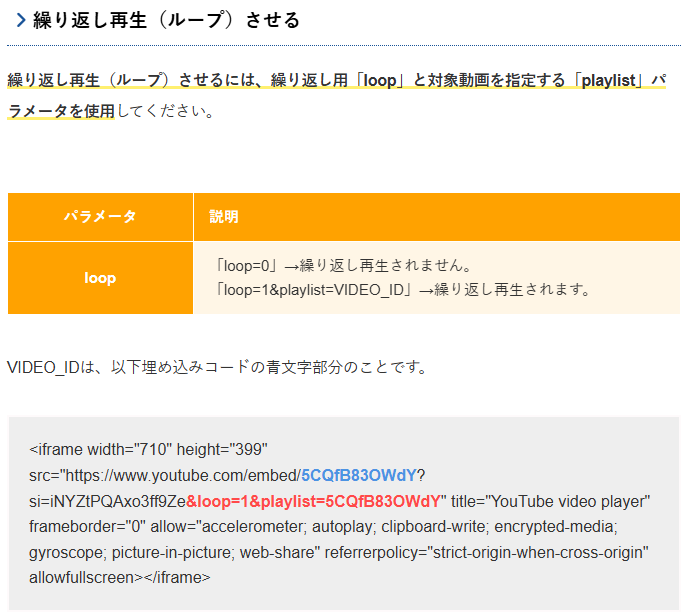This screenshot has width=685, height=612.
Task: Click the allowfullscreen closing iframe line
Action: [120, 577]
